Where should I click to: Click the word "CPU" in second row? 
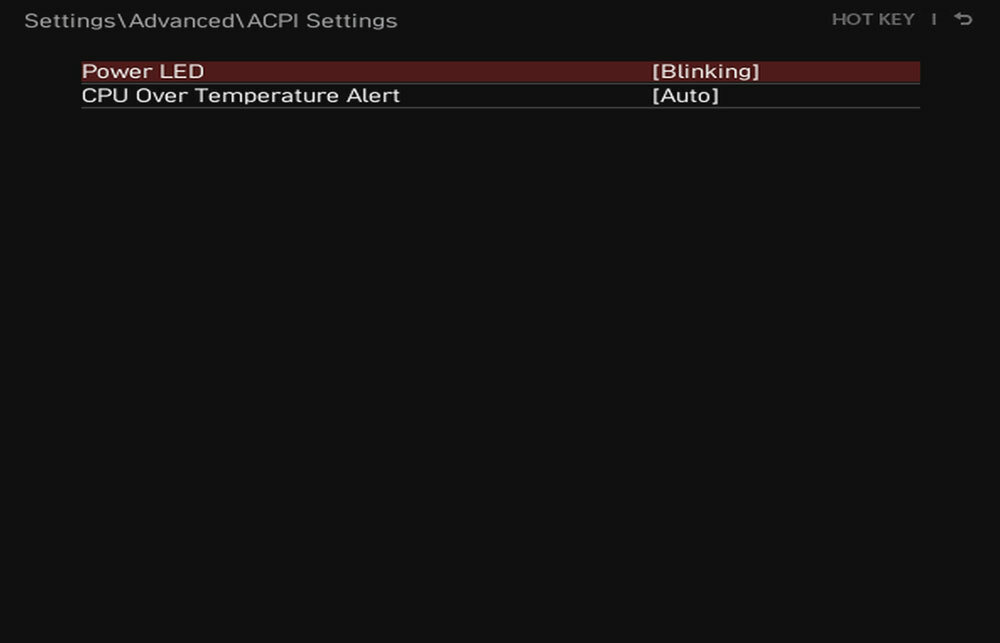pyautogui.click(x=105, y=96)
